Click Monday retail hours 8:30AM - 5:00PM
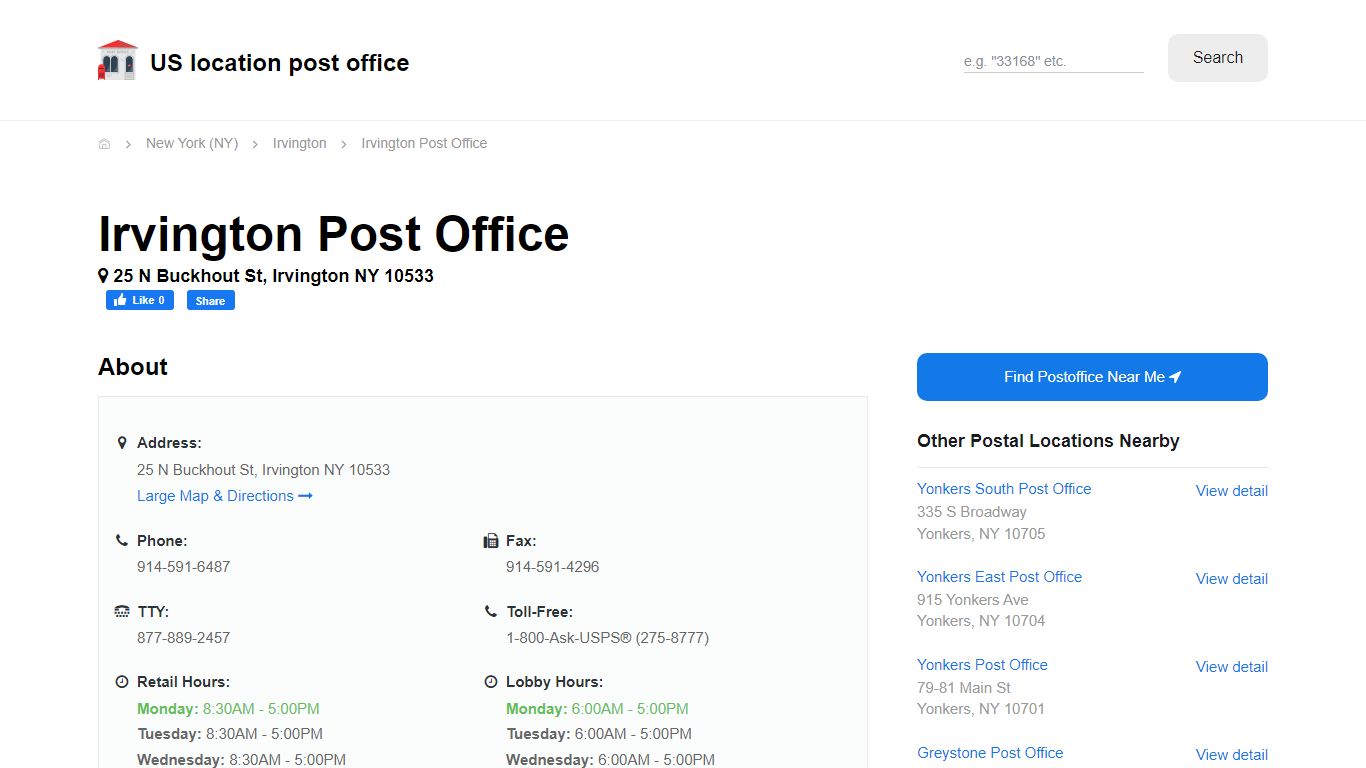The width and height of the screenshot is (1366, 768). click(x=228, y=709)
